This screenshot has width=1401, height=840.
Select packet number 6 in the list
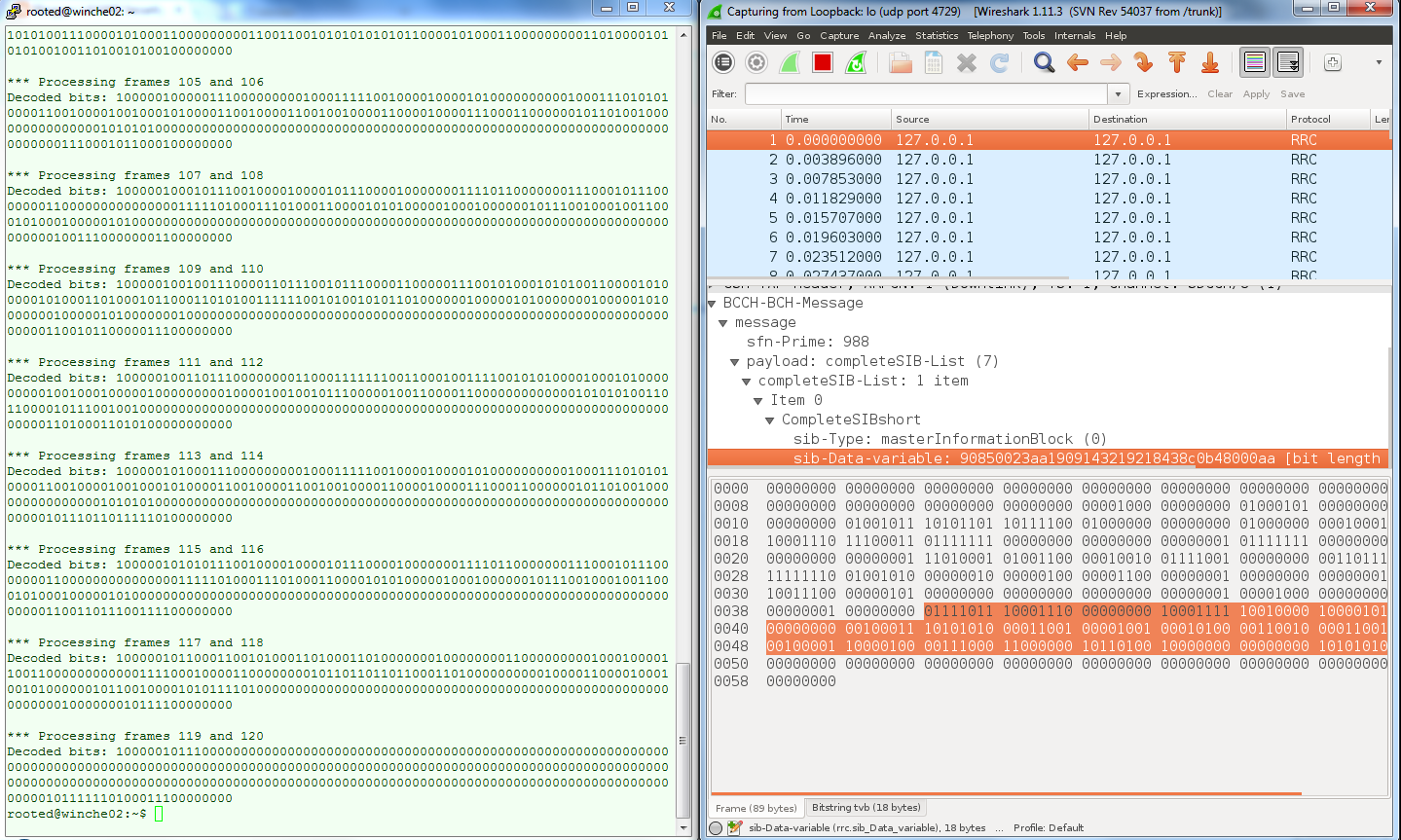(x=1049, y=237)
